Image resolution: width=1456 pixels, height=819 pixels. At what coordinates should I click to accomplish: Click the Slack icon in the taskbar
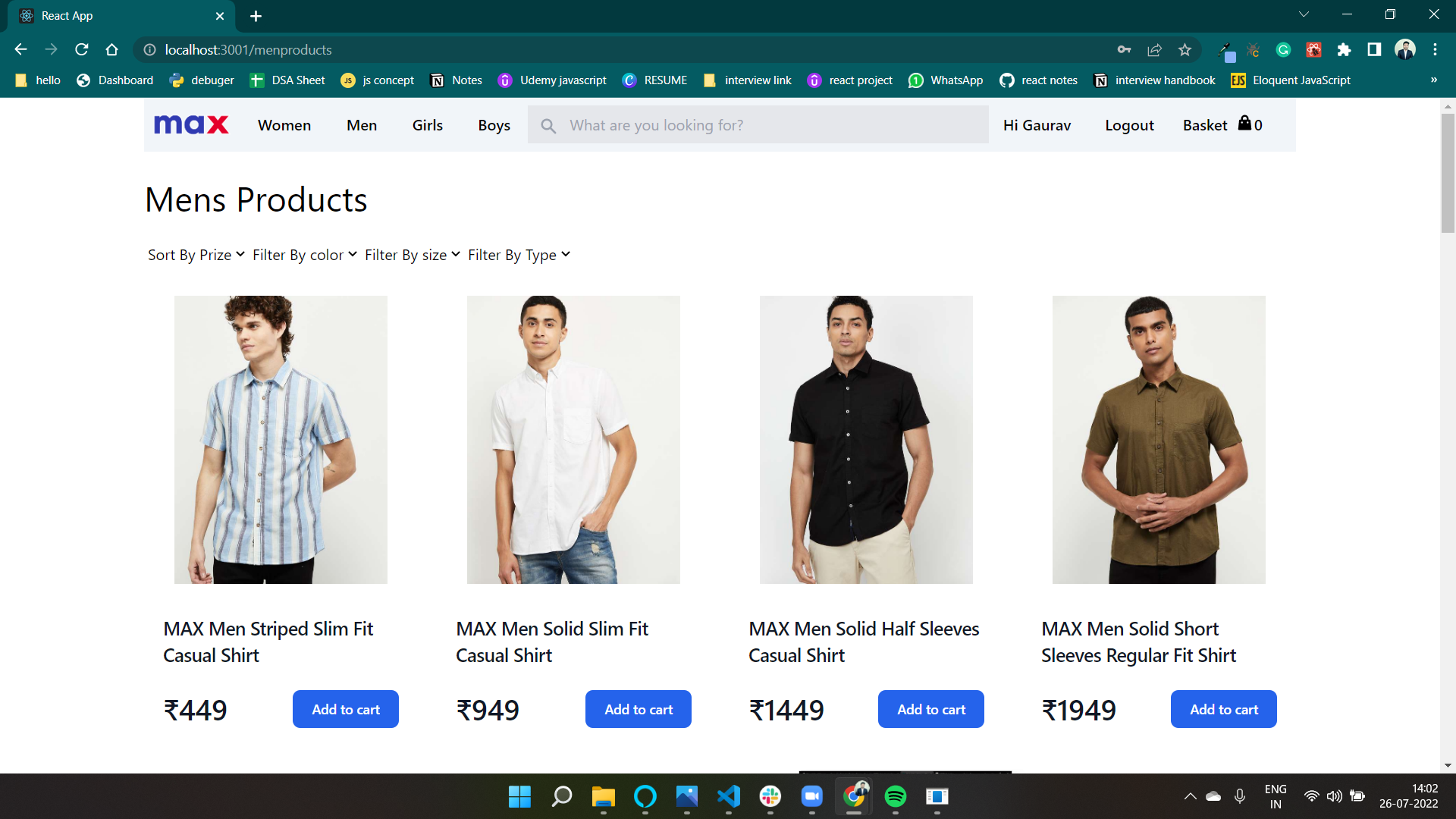coord(770,797)
